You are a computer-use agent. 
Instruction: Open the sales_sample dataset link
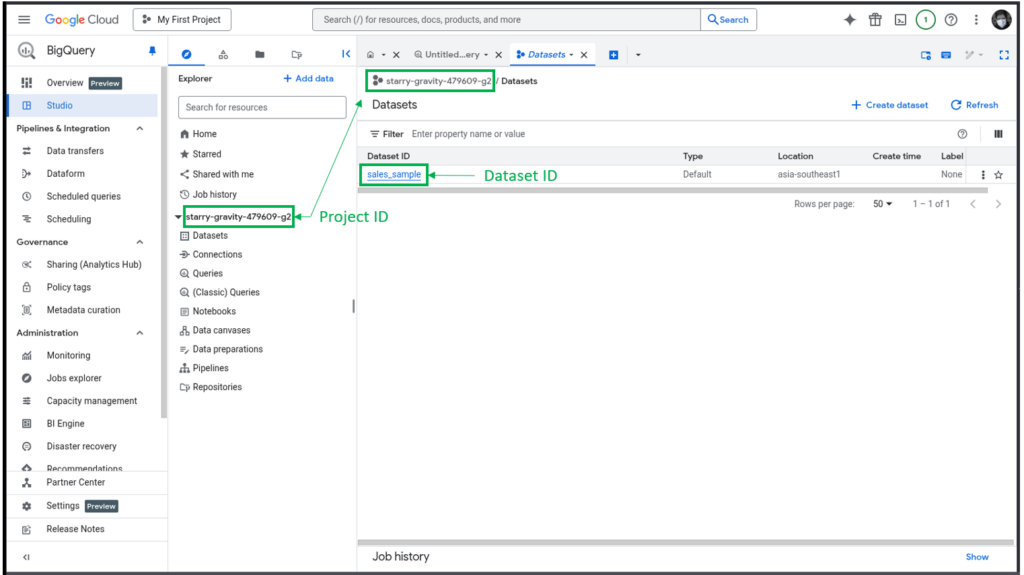tap(394, 174)
